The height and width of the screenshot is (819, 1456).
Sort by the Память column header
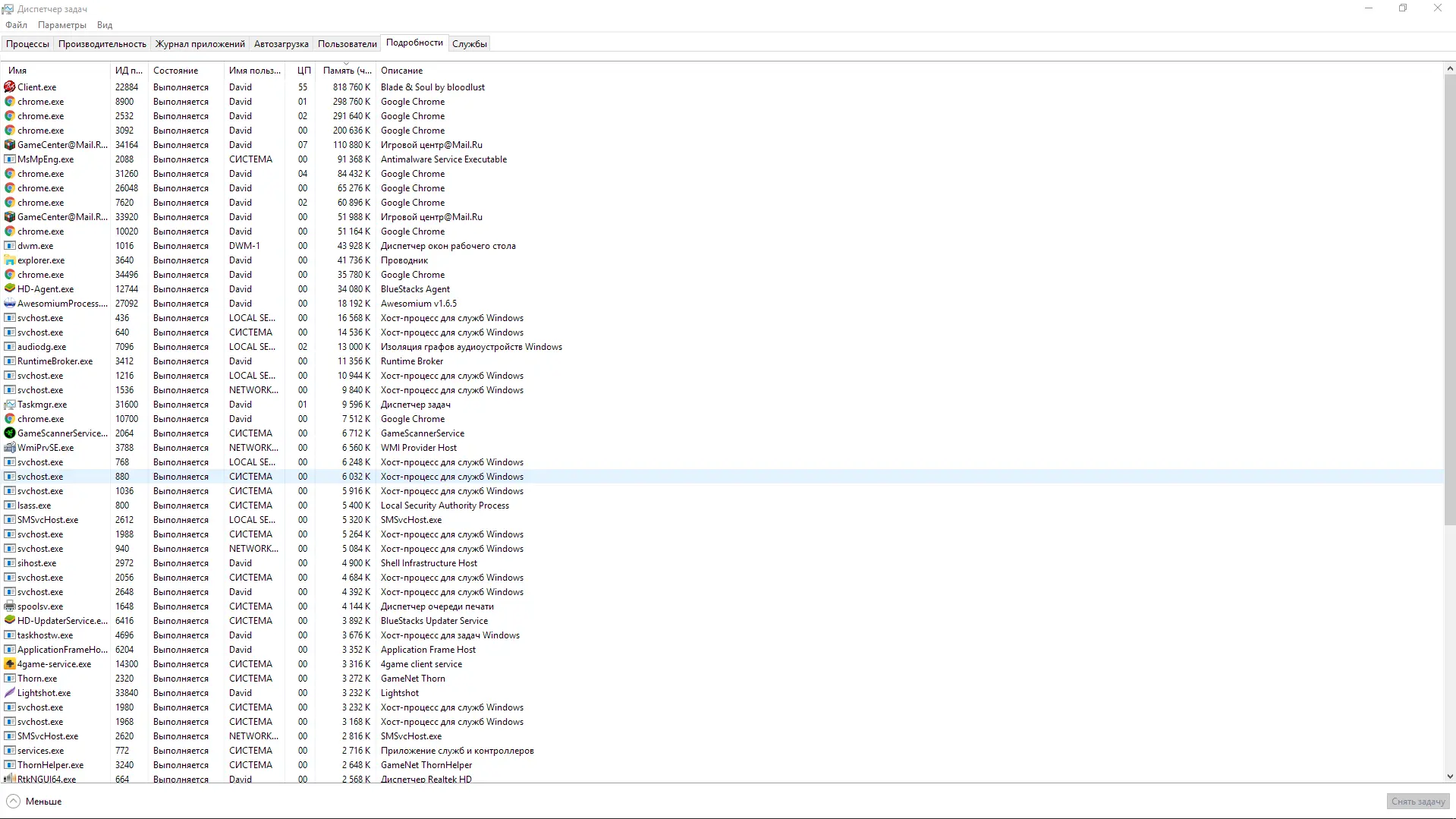[347, 71]
